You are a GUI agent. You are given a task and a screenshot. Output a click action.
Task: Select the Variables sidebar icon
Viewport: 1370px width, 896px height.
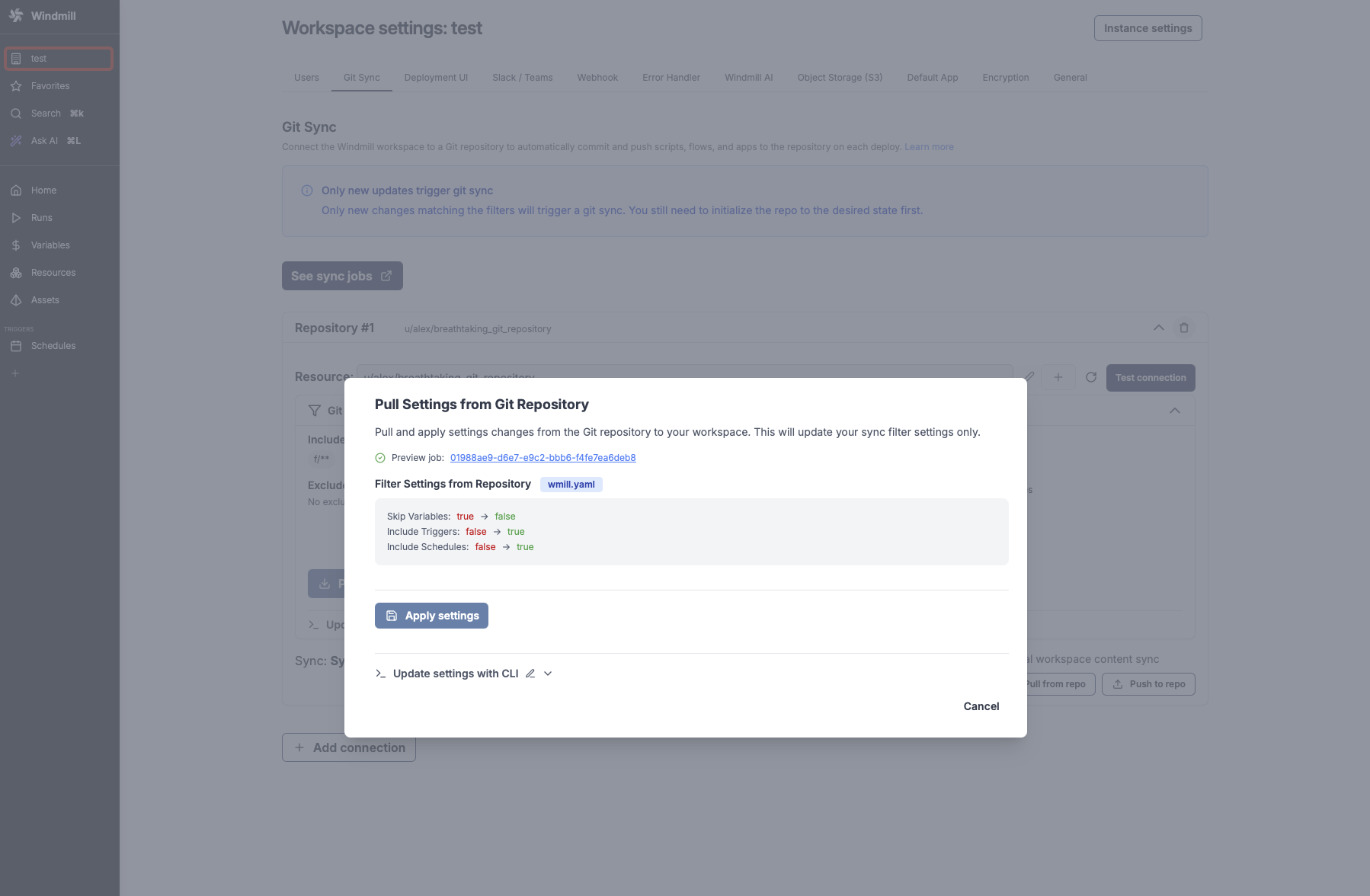50,245
